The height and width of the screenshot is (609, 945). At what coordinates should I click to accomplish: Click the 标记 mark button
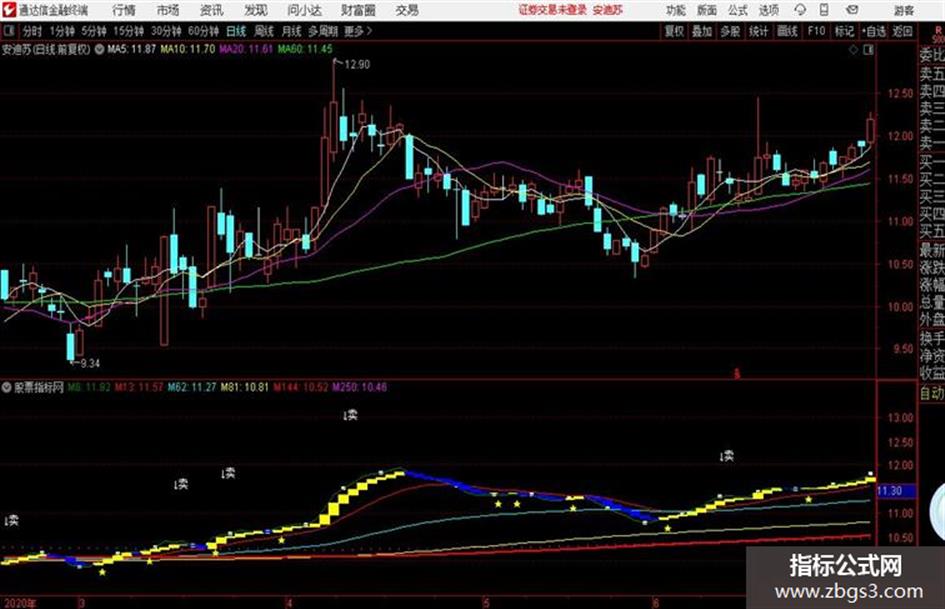tap(844, 31)
